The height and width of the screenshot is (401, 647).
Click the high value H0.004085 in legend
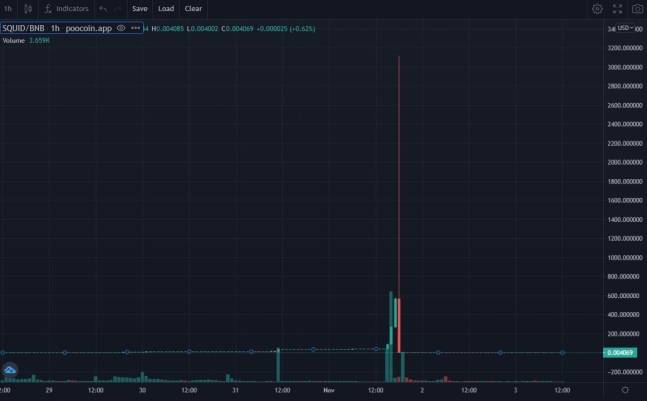[168, 29]
